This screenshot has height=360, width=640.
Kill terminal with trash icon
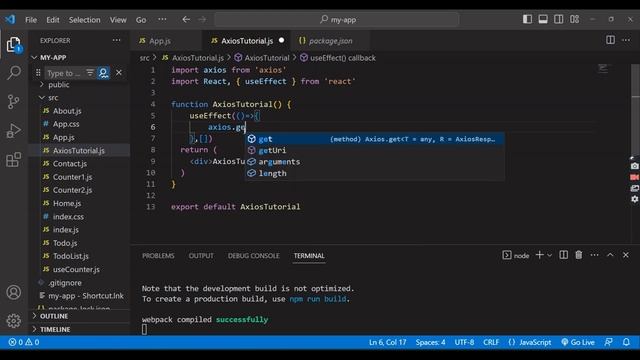[x=579, y=255]
